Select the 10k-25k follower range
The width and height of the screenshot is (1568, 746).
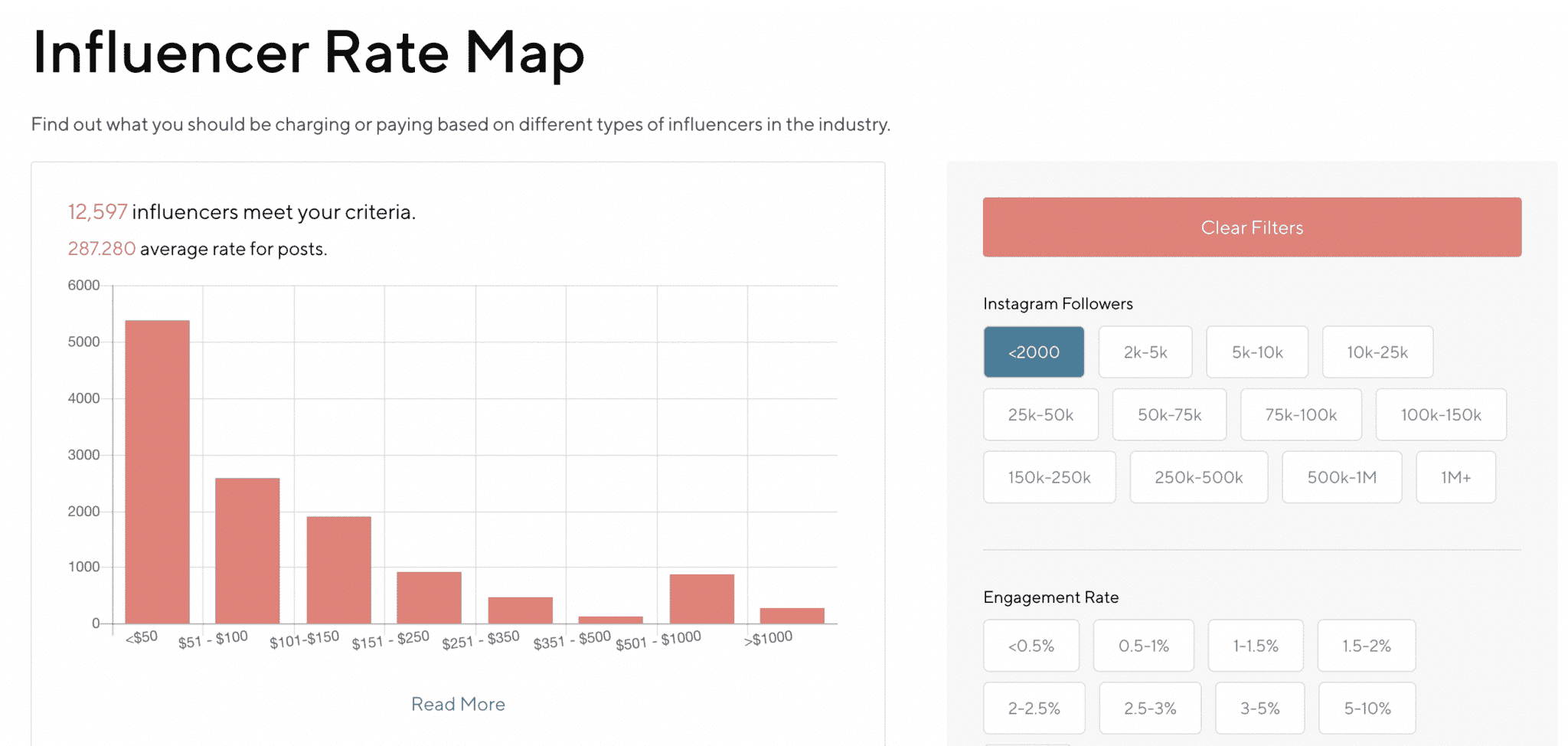tap(1377, 352)
